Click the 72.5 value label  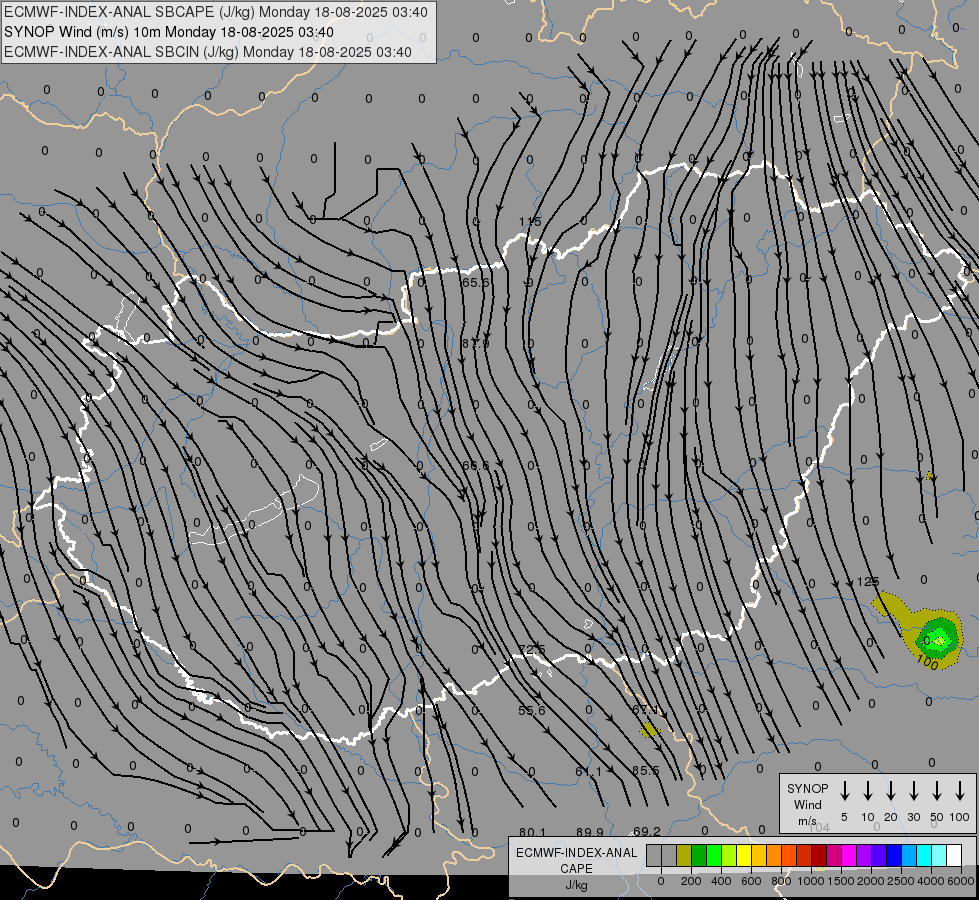[532, 650]
